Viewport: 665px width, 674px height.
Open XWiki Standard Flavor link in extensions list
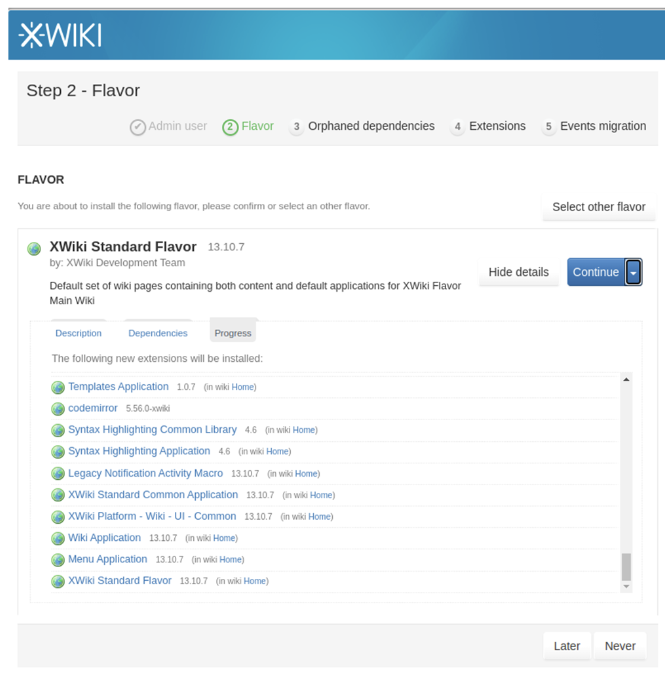(120, 580)
